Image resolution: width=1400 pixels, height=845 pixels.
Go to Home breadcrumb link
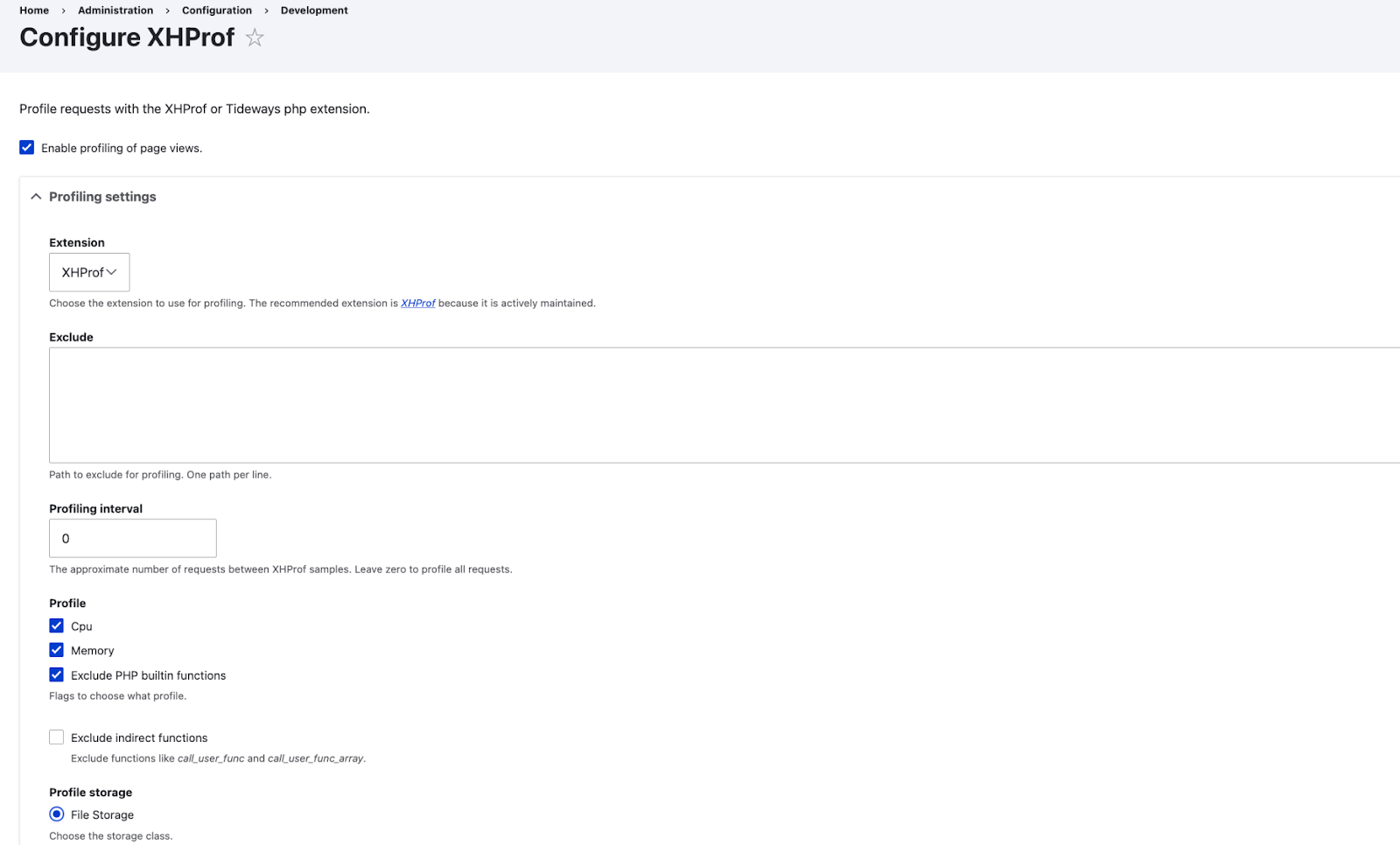click(34, 10)
